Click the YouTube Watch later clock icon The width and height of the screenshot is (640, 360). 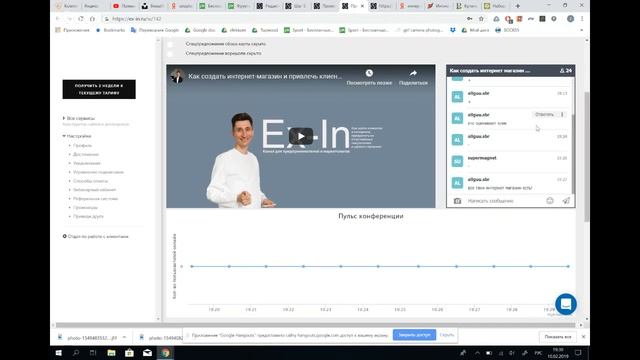(x=369, y=73)
